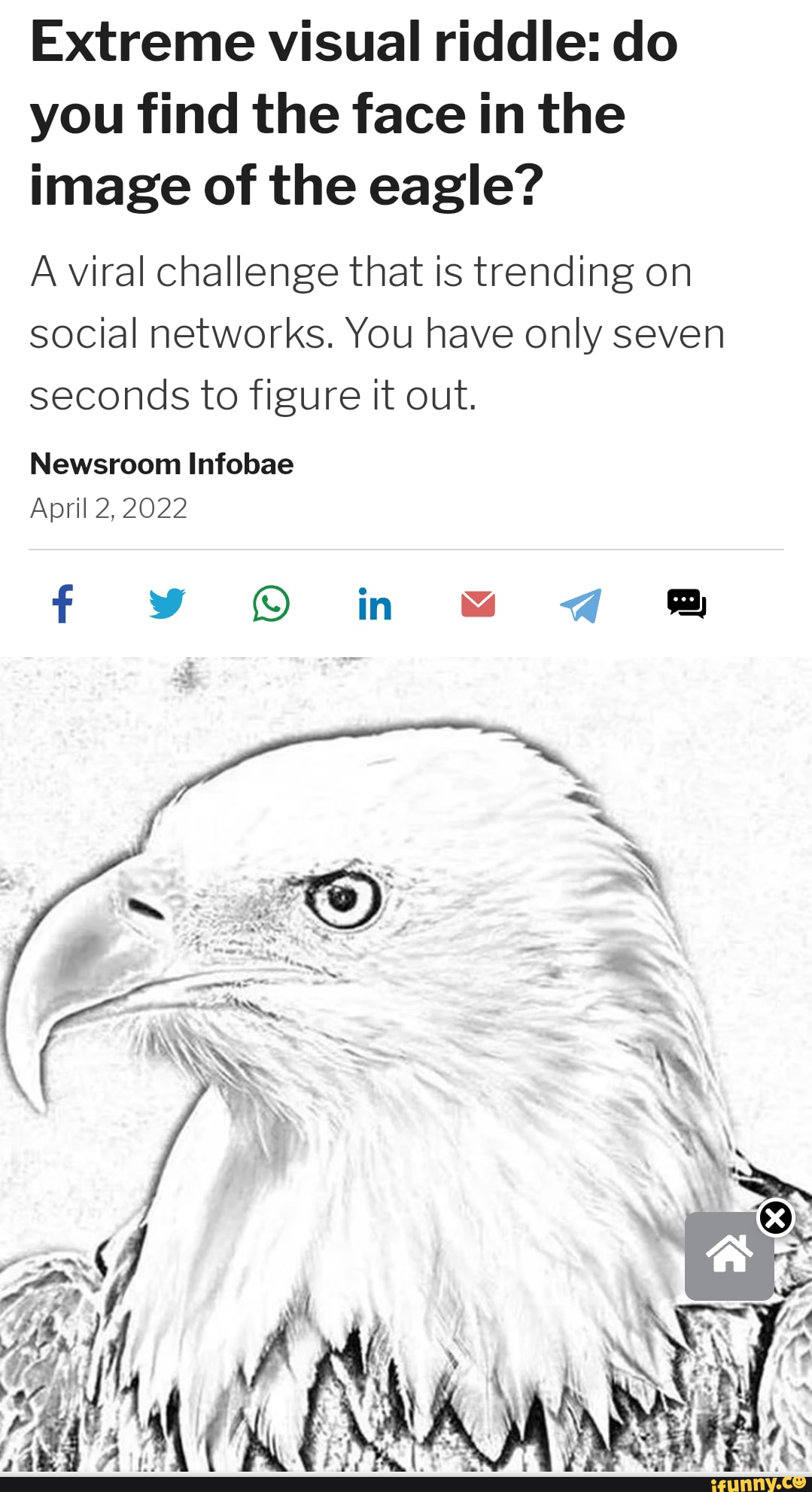Open the comments speech bubble icon
This screenshot has height=1492, width=812.
tap(686, 604)
